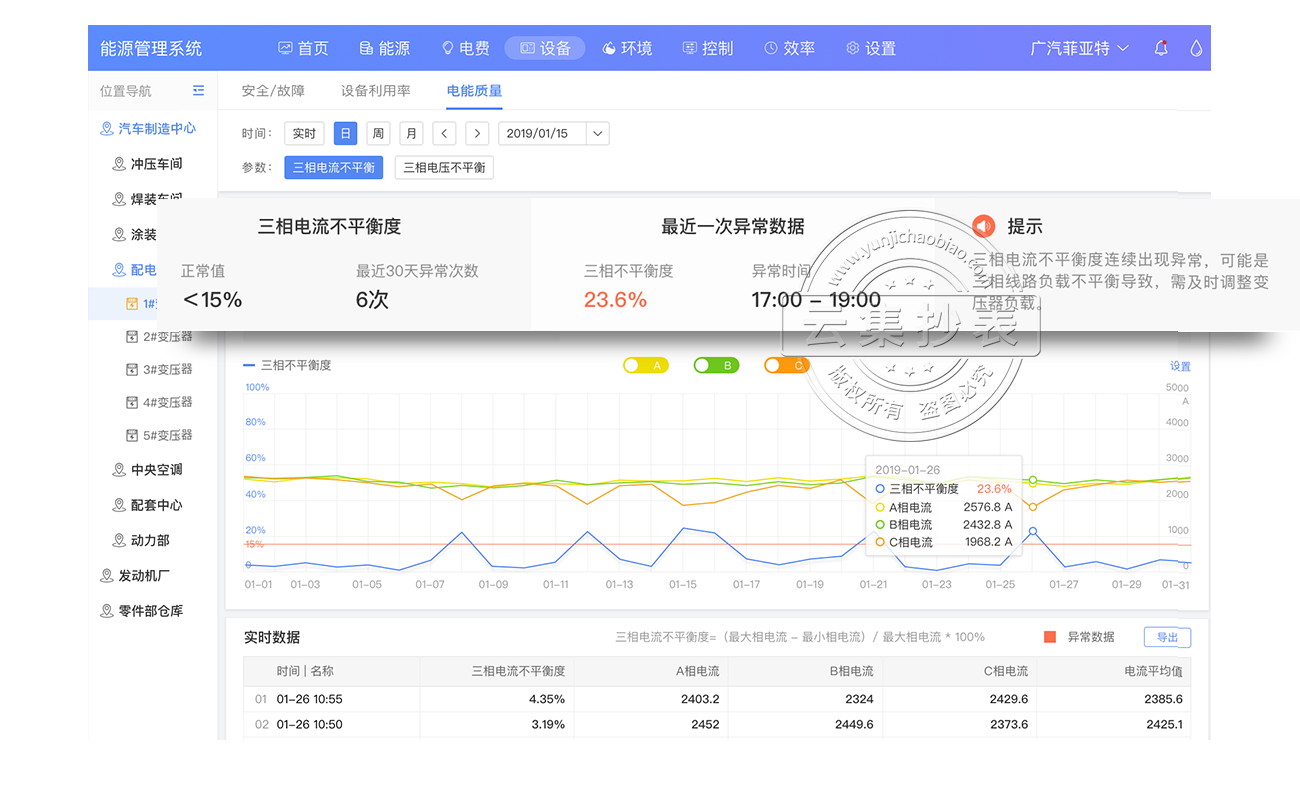Click transformer icon beside 4#变压器
The height and width of the screenshot is (799, 1300).
click(x=131, y=402)
